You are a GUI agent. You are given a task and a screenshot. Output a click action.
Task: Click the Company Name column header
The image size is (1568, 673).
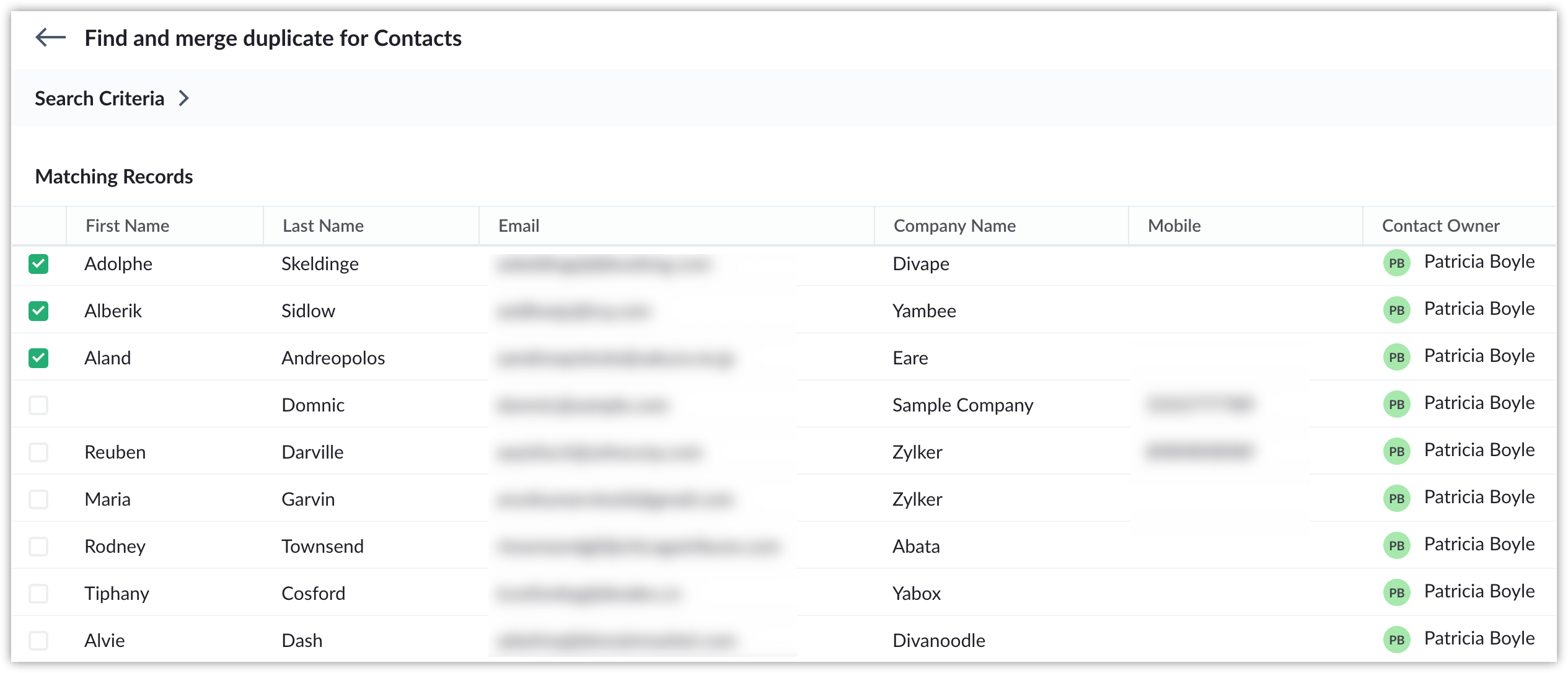tap(954, 226)
